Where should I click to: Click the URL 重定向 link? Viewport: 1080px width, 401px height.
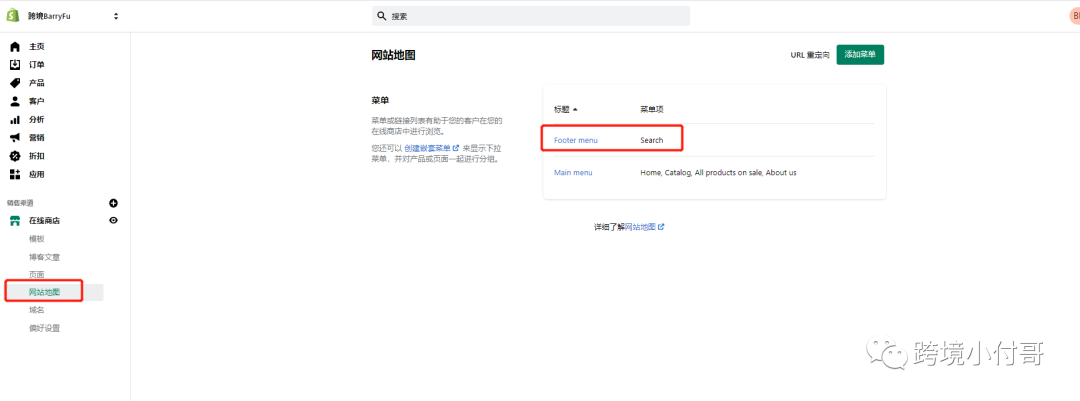811,55
